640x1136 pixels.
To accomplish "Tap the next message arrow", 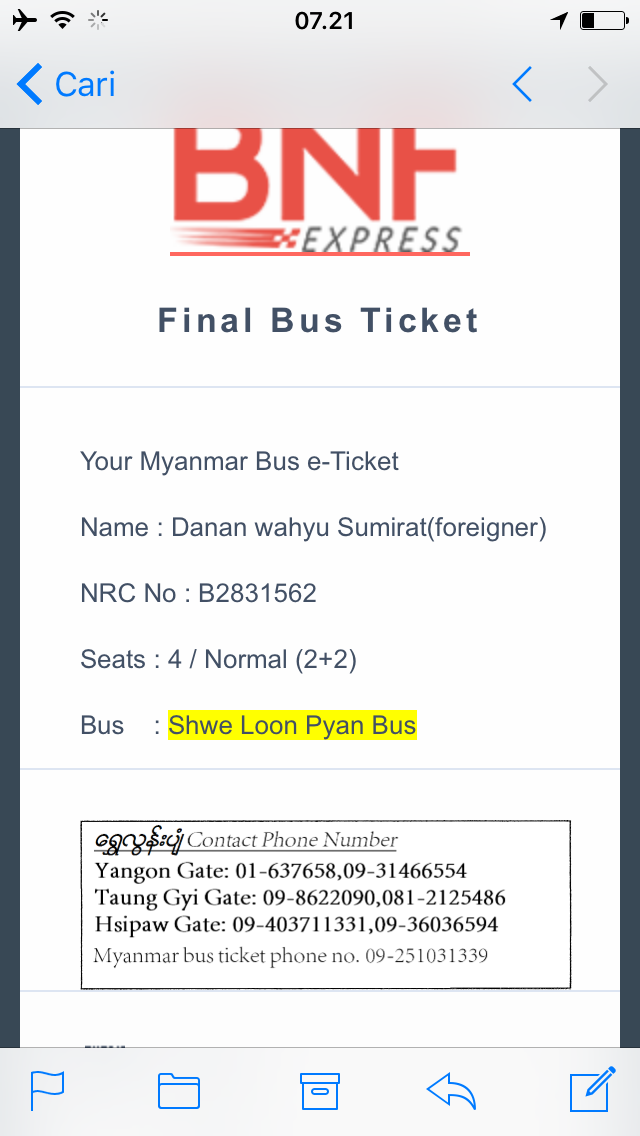I will coord(597,85).
